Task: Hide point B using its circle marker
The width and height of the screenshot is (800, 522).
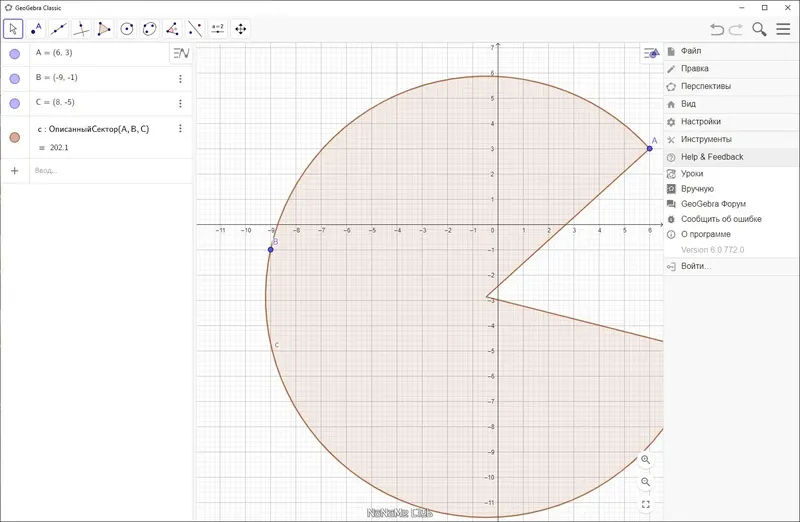Action: [15, 78]
